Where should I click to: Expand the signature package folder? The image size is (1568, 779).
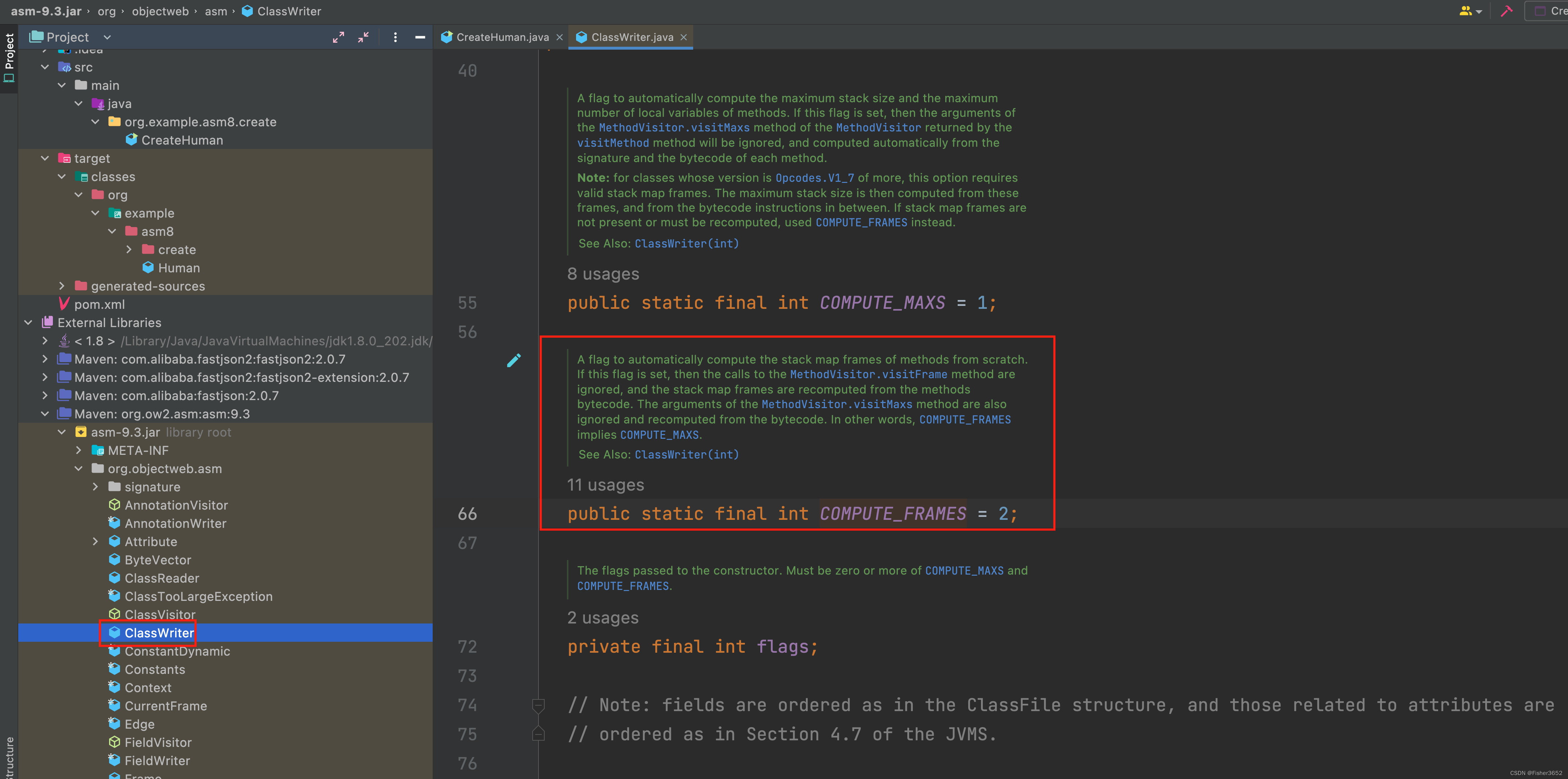pyautogui.click(x=95, y=487)
